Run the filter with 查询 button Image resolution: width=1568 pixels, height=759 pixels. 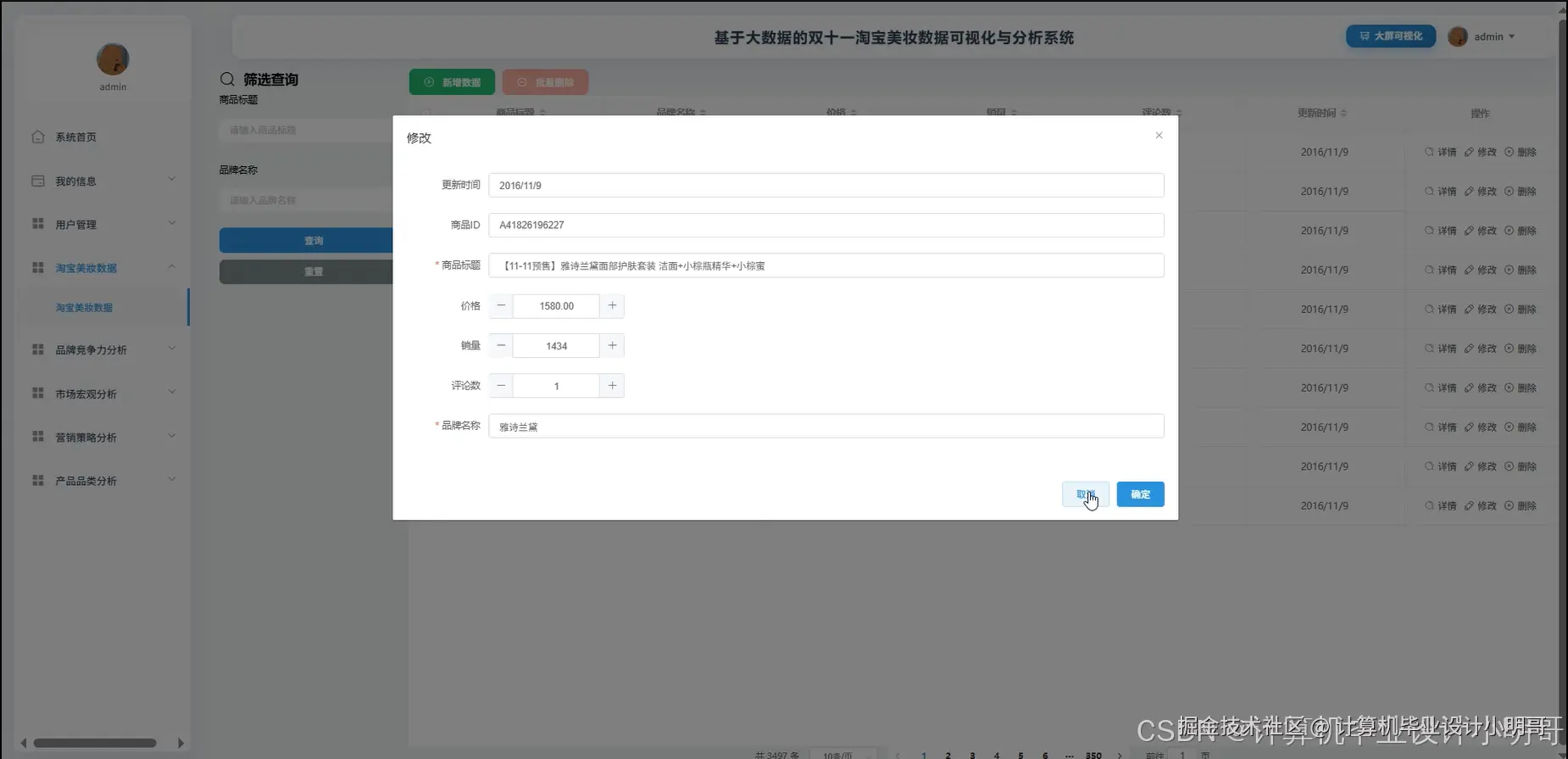306,240
